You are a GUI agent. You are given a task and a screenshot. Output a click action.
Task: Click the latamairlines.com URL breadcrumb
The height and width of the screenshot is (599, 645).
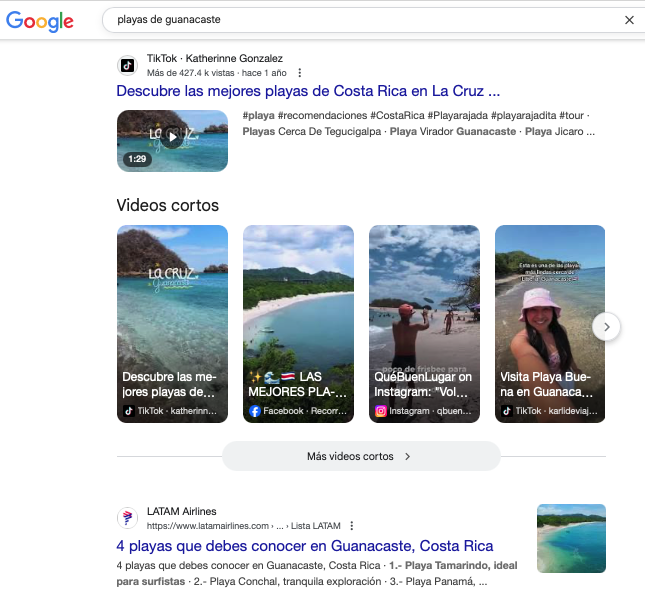pyautogui.click(x=244, y=526)
